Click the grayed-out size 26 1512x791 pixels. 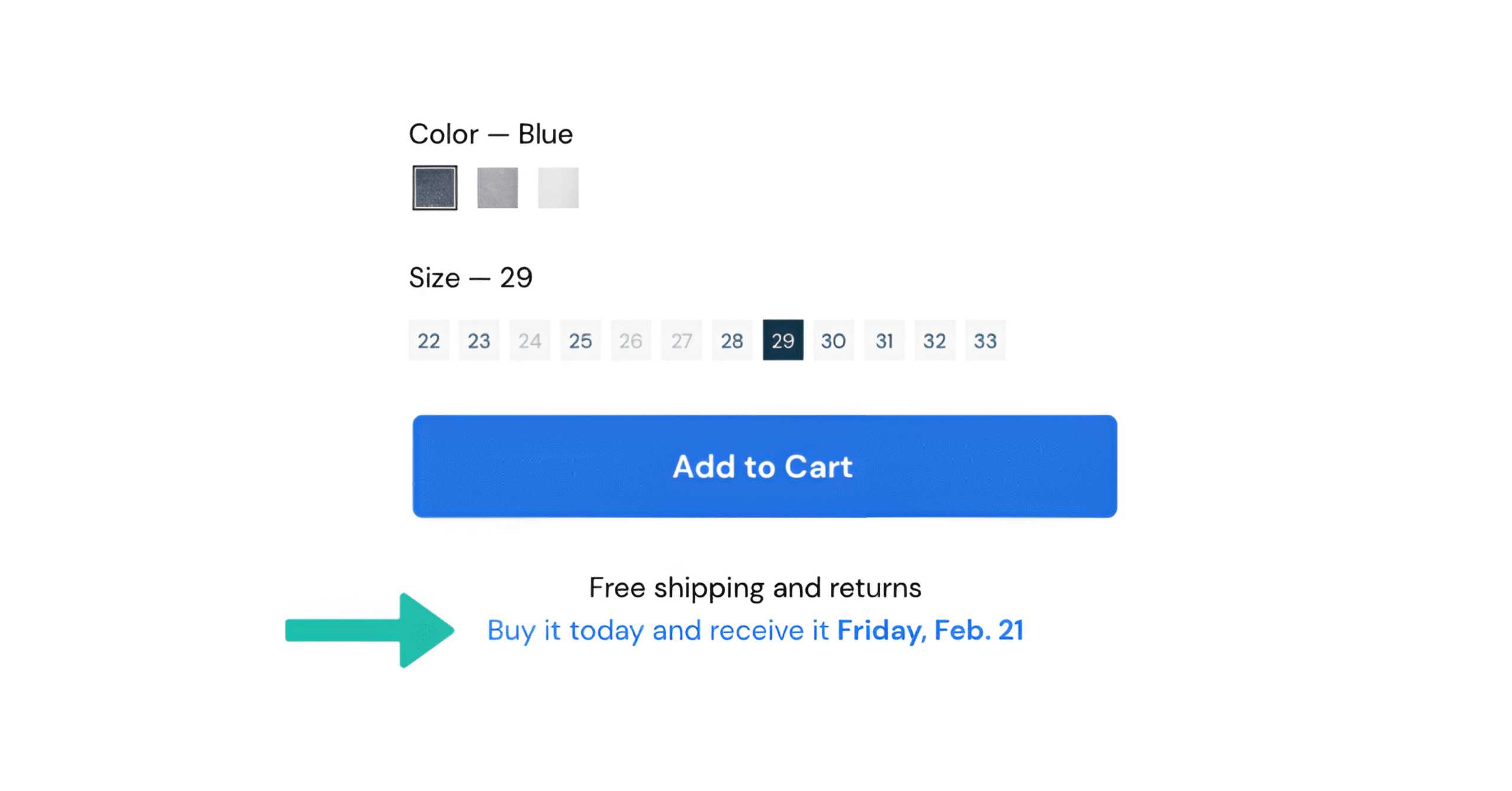pyautogui.click(x=631, y=340)
